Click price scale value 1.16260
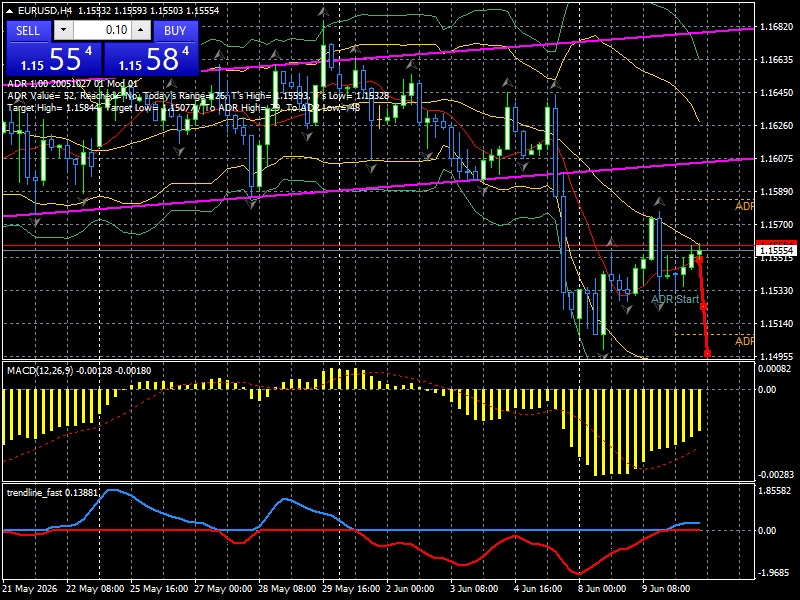This screenshot has width=800, height=600. [x=777, y=126]
